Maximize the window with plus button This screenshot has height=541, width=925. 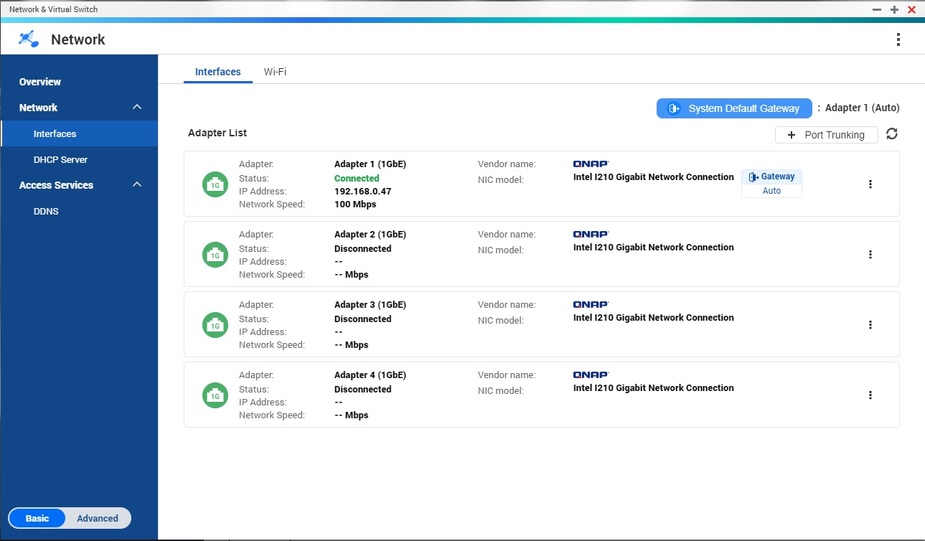click(x=894, y=9)
